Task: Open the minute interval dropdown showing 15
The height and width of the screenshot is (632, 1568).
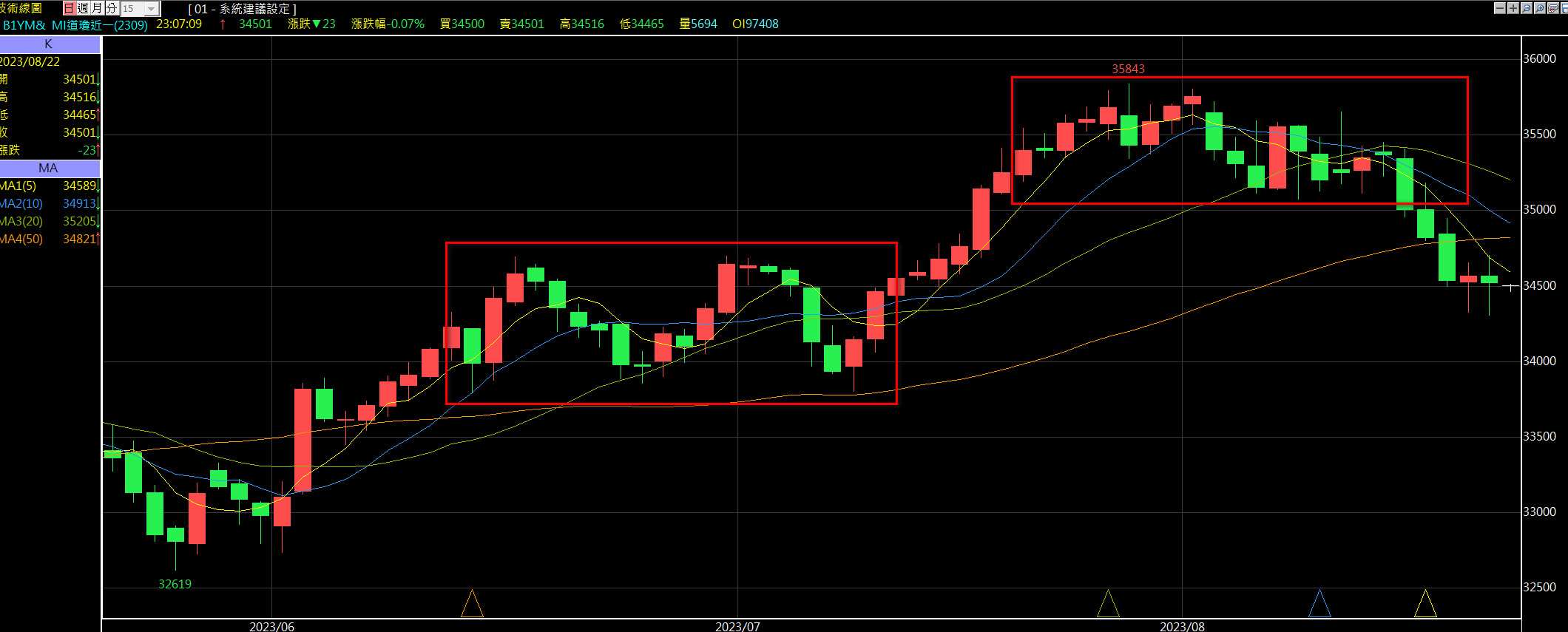Action: (151, 9)
